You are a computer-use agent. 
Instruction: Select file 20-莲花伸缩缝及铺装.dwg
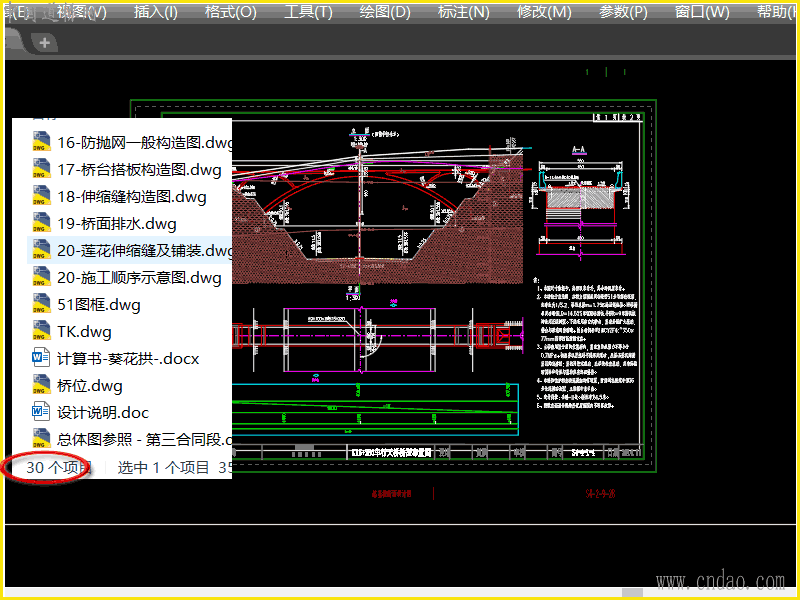click(x=130, y=250)
